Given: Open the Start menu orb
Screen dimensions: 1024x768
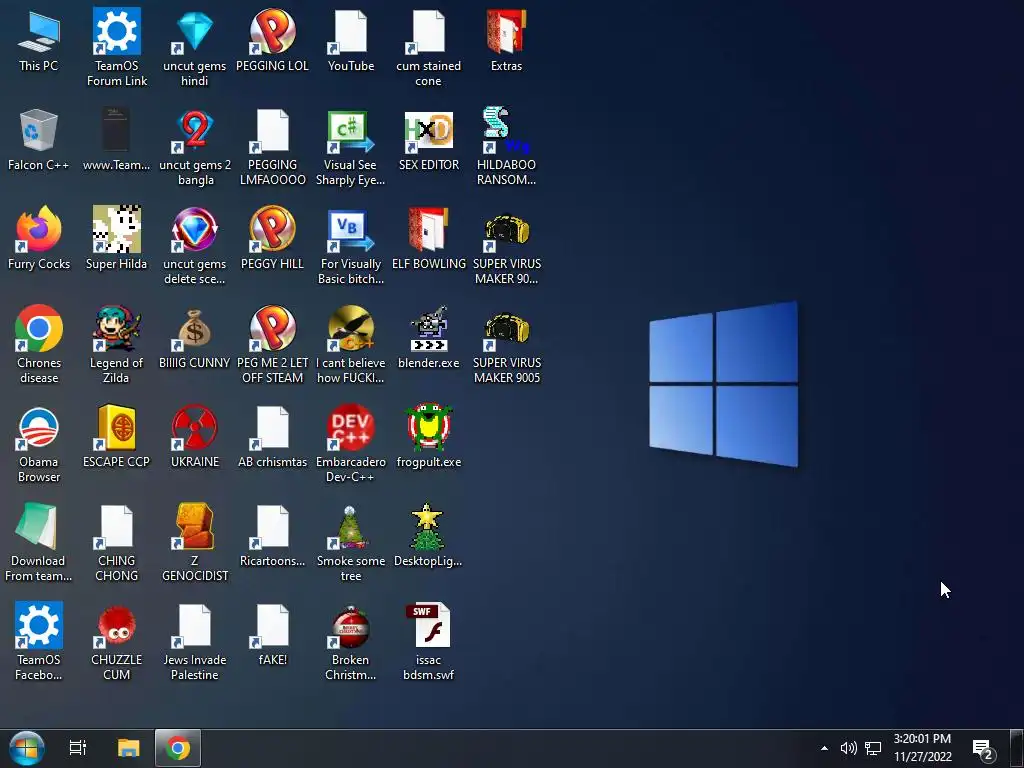Looking at the screenshot, I should tap(27, 748).
